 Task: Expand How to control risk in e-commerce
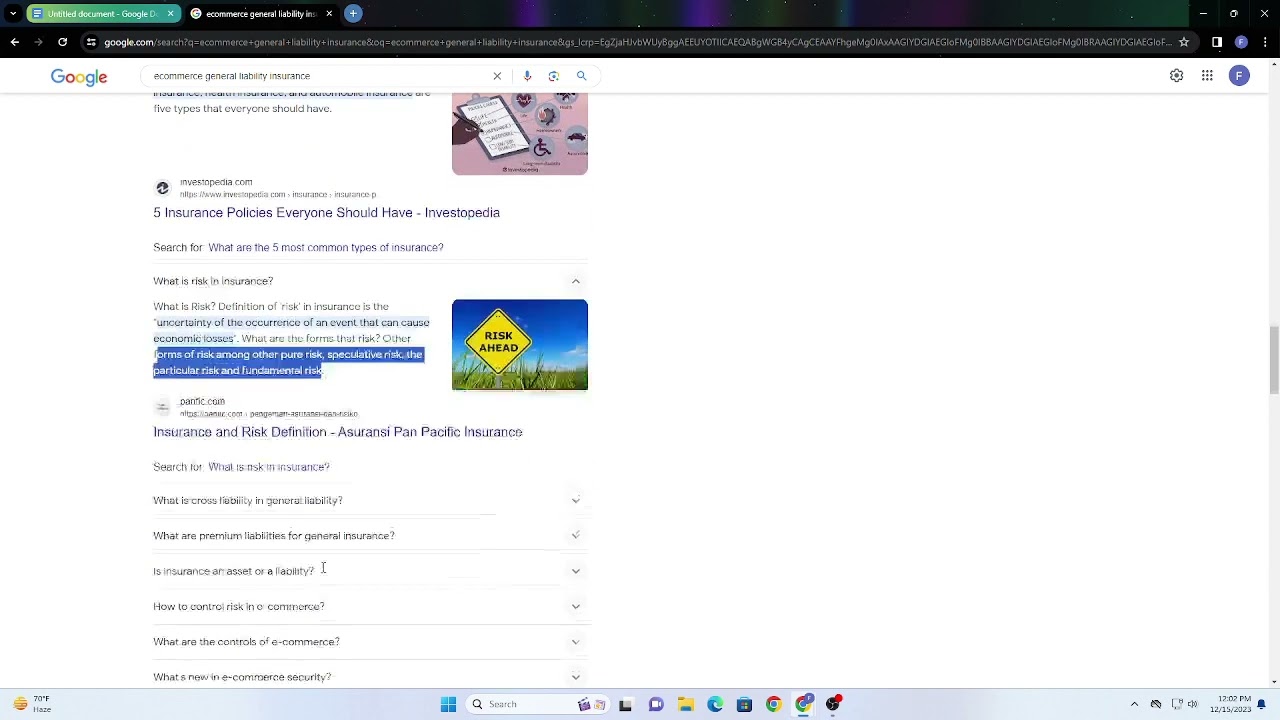370,607
